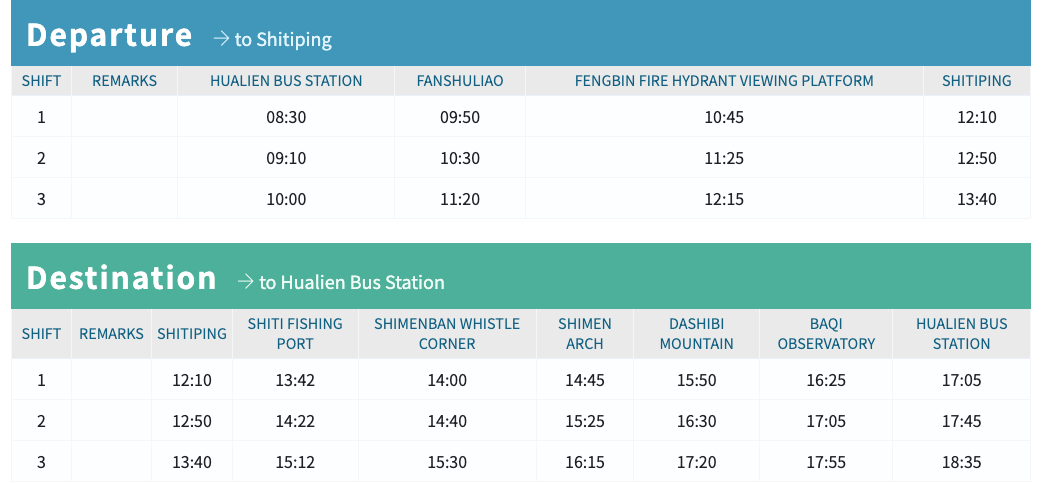Select the 13:40 Shitiping arrival in the Departure table
1043x483 pixels.
pos(977,199)
